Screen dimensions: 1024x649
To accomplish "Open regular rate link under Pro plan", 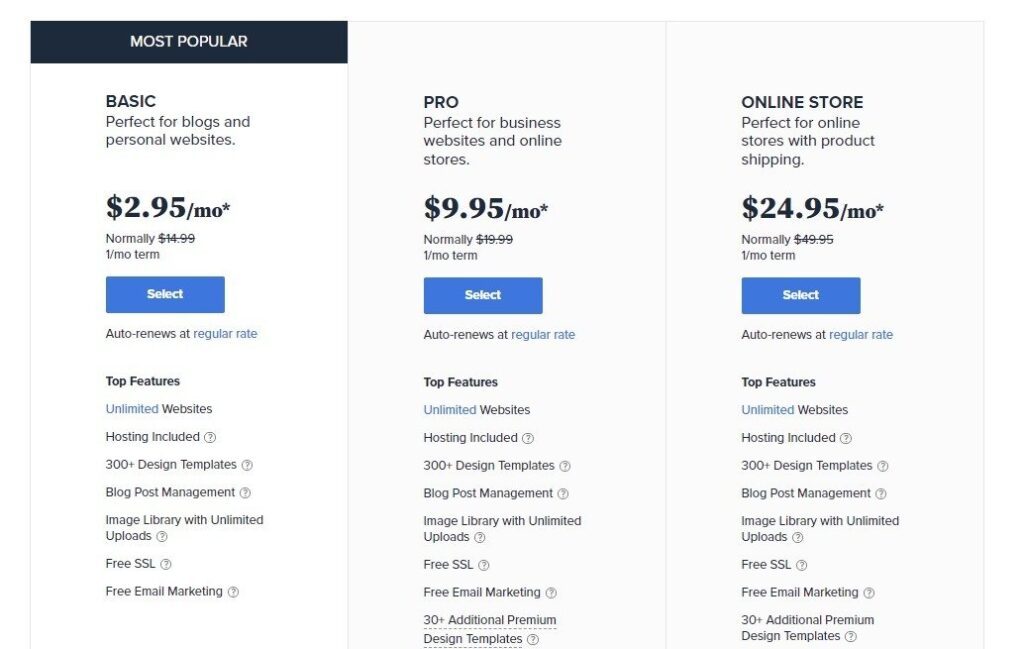I will (543, 335).
